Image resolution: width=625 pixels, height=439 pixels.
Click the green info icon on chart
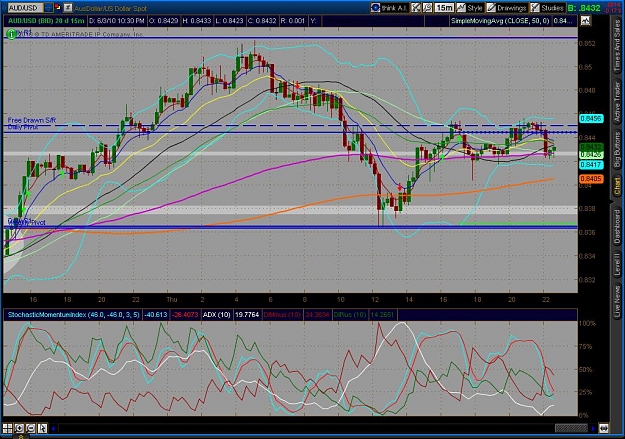[11, 34]
